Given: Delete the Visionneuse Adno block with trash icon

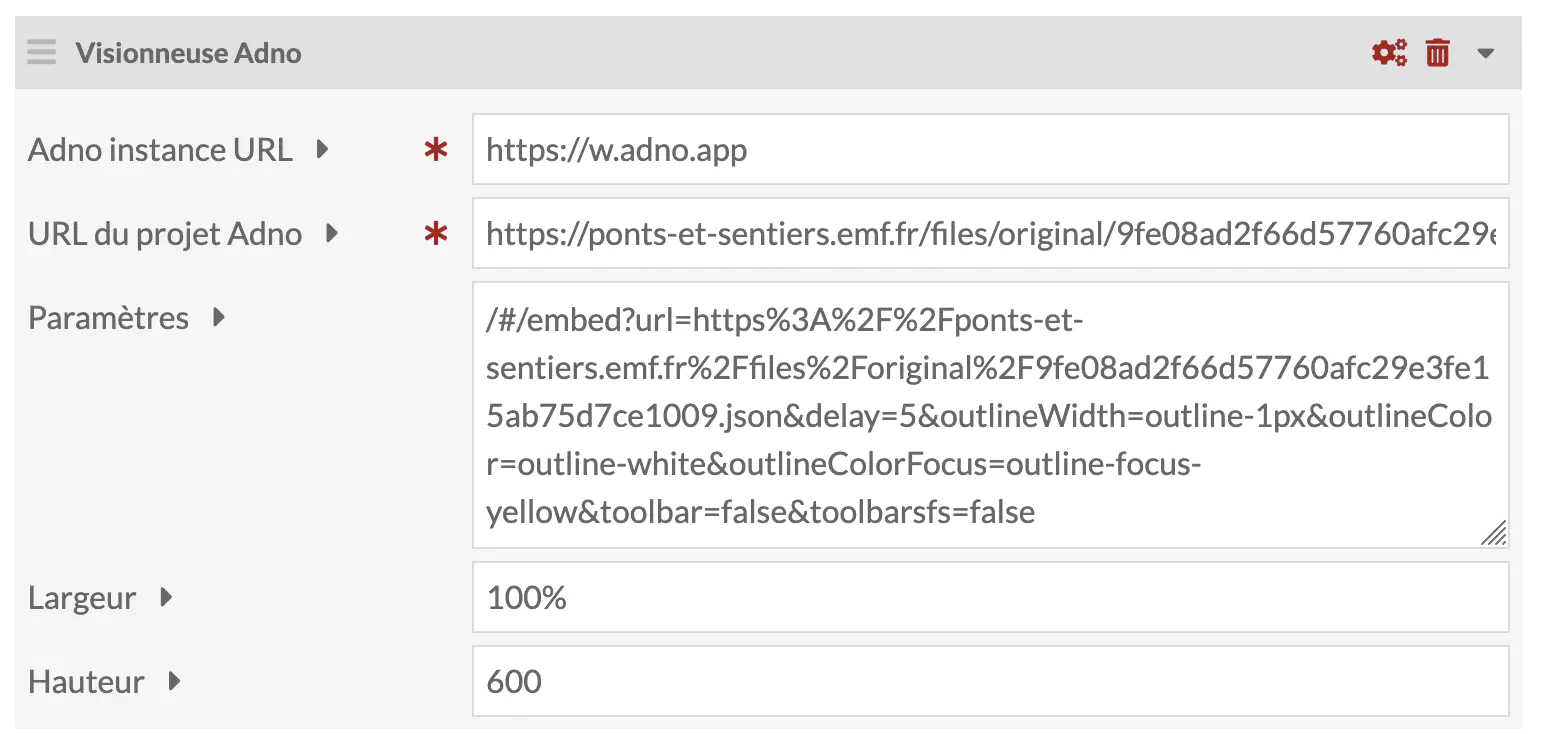Looking at the screenshot, I should click(1438, 52).
